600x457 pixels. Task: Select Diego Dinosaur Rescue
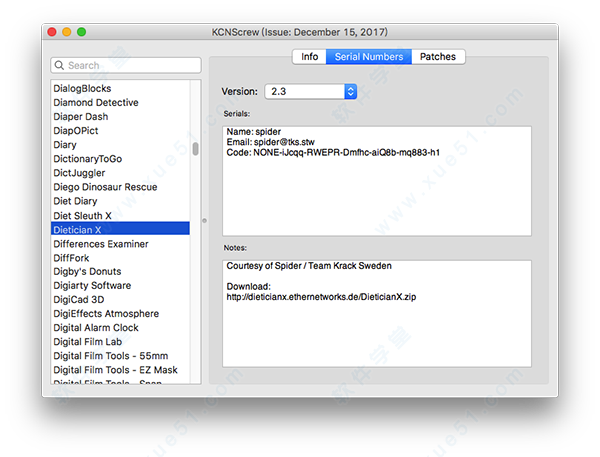(x=120, y=187)
